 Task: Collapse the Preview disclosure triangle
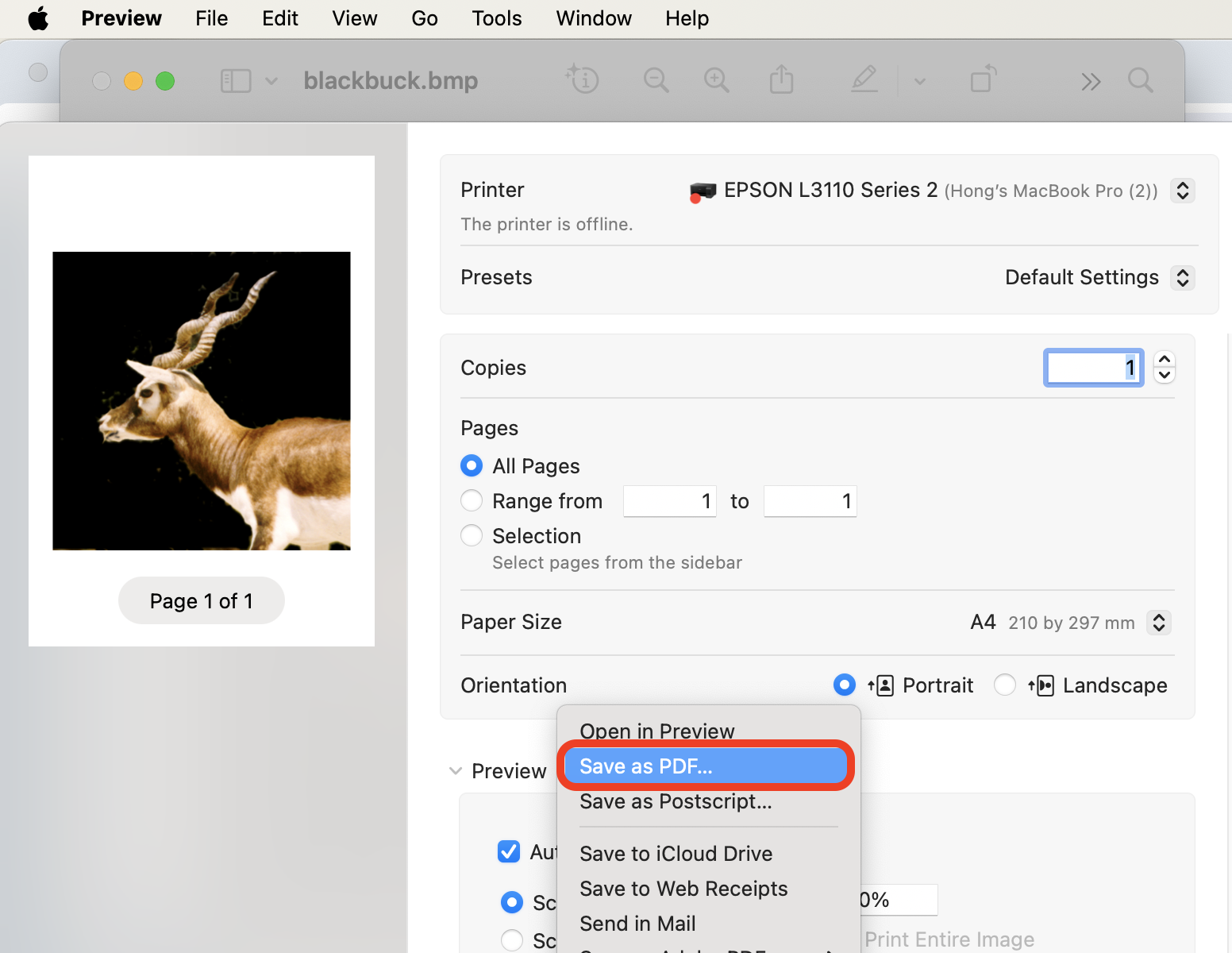coord(456,770)
